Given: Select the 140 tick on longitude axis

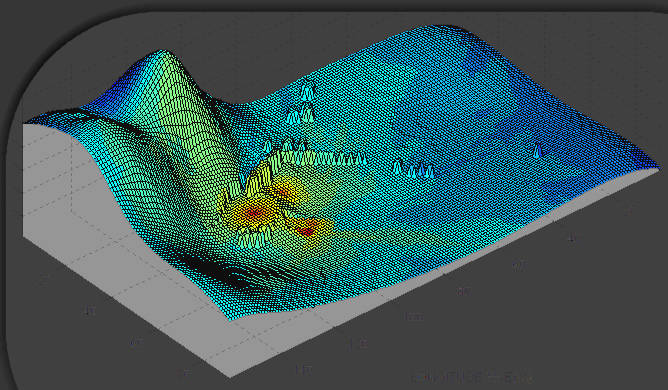Looking at the screenshot, I should (x=303, y=370).
